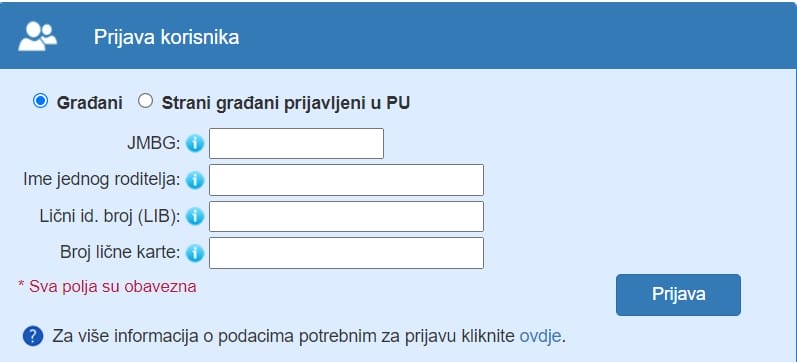Click the 'Sva polja su obavezna' note
This screenshot has width=797, height=362.
[107, 287]
